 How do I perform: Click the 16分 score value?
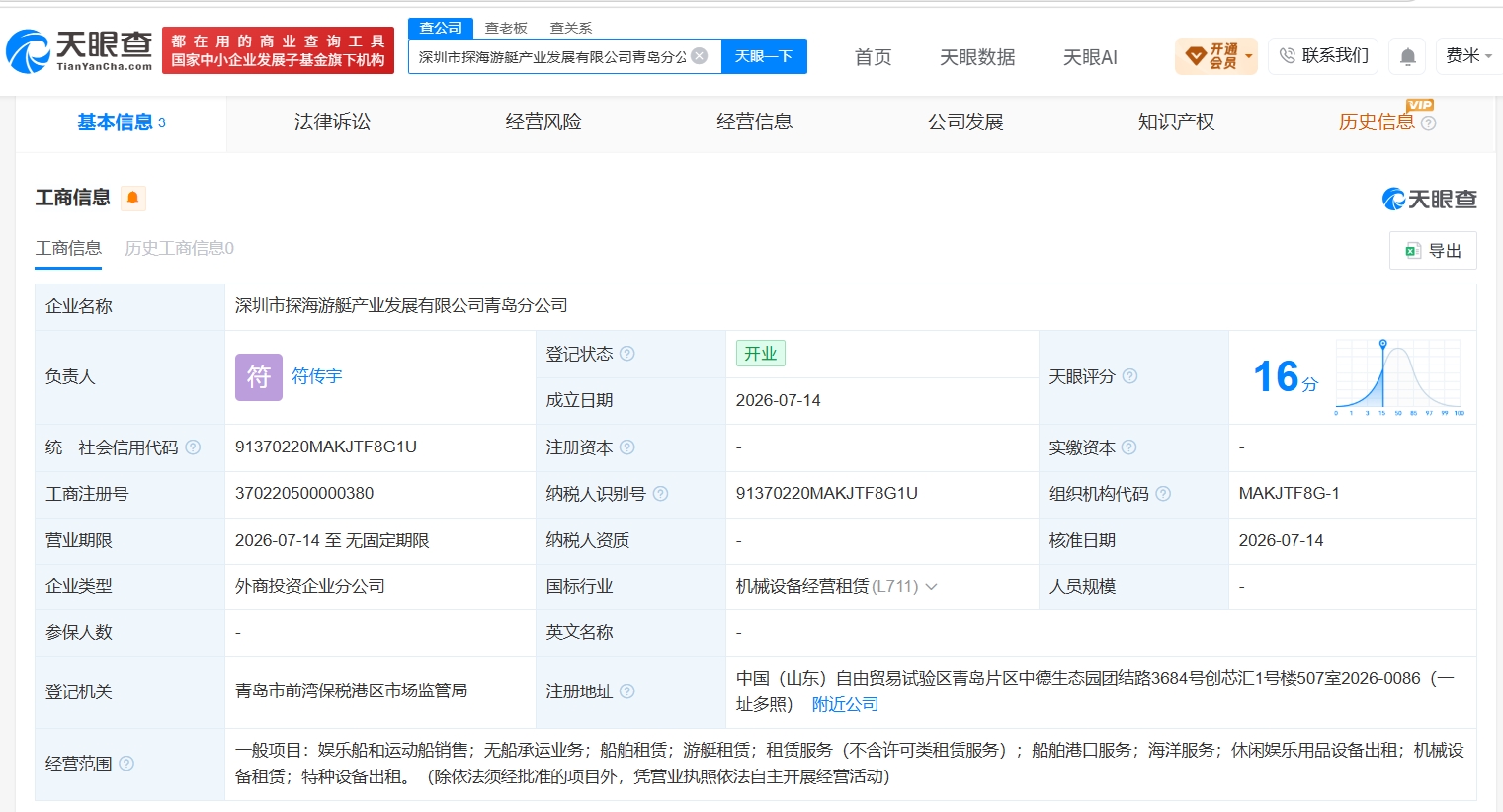1285,376
